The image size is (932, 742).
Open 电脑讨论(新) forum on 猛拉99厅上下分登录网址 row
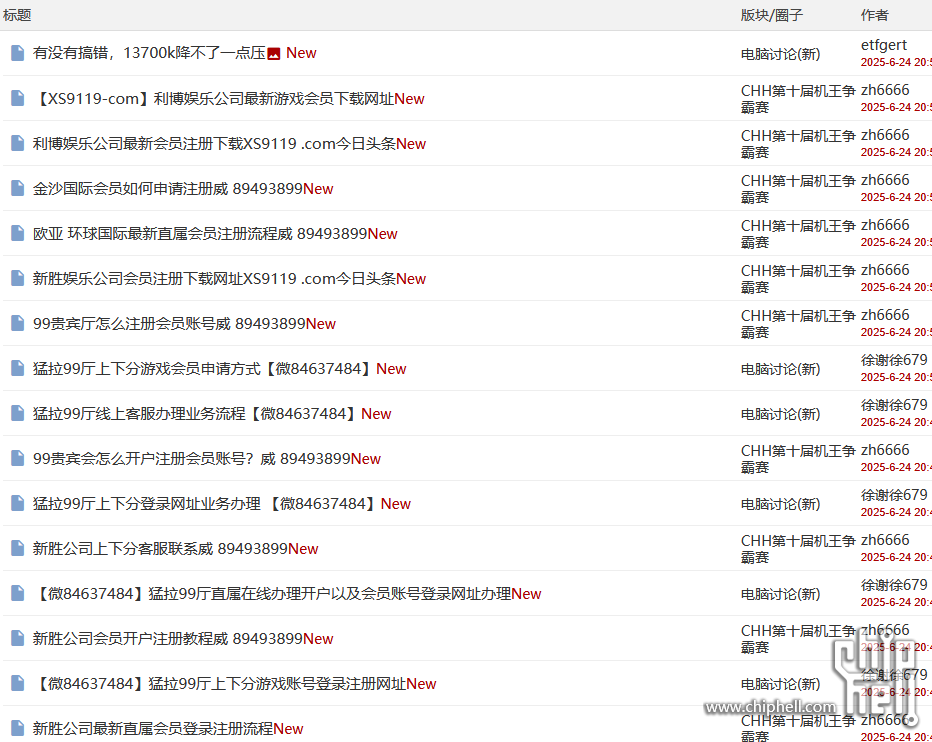pos(780,504)
